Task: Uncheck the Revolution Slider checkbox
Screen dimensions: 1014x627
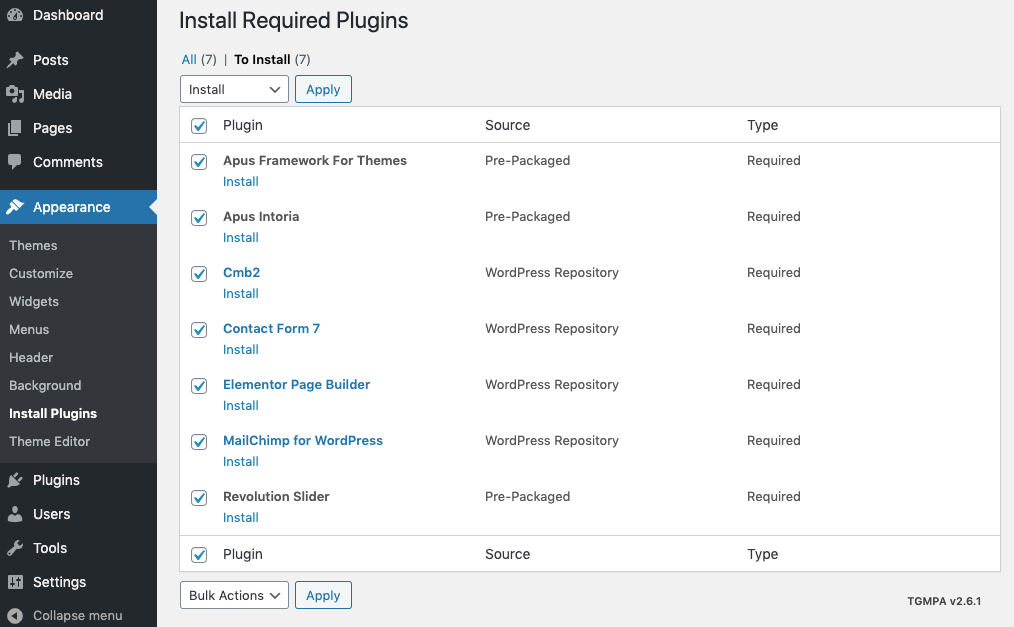Action: [x=199, y=497]
